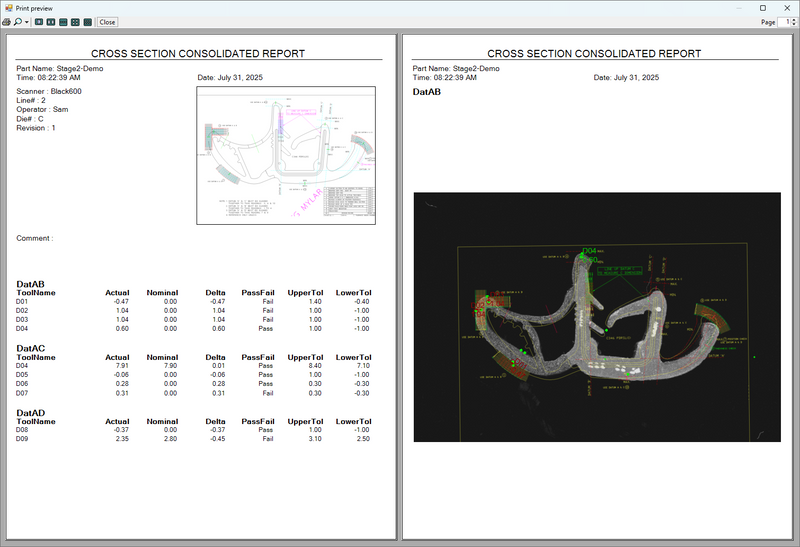This screenshot has width=800, height=547.
Task: Switch to three pages view layout
Action: [x=63, y=21]
